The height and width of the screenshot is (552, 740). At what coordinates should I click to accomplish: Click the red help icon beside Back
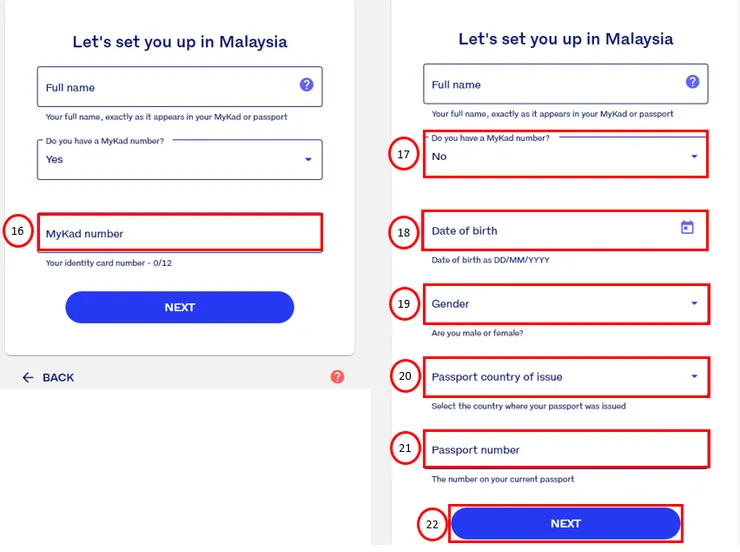coord(337,377)
